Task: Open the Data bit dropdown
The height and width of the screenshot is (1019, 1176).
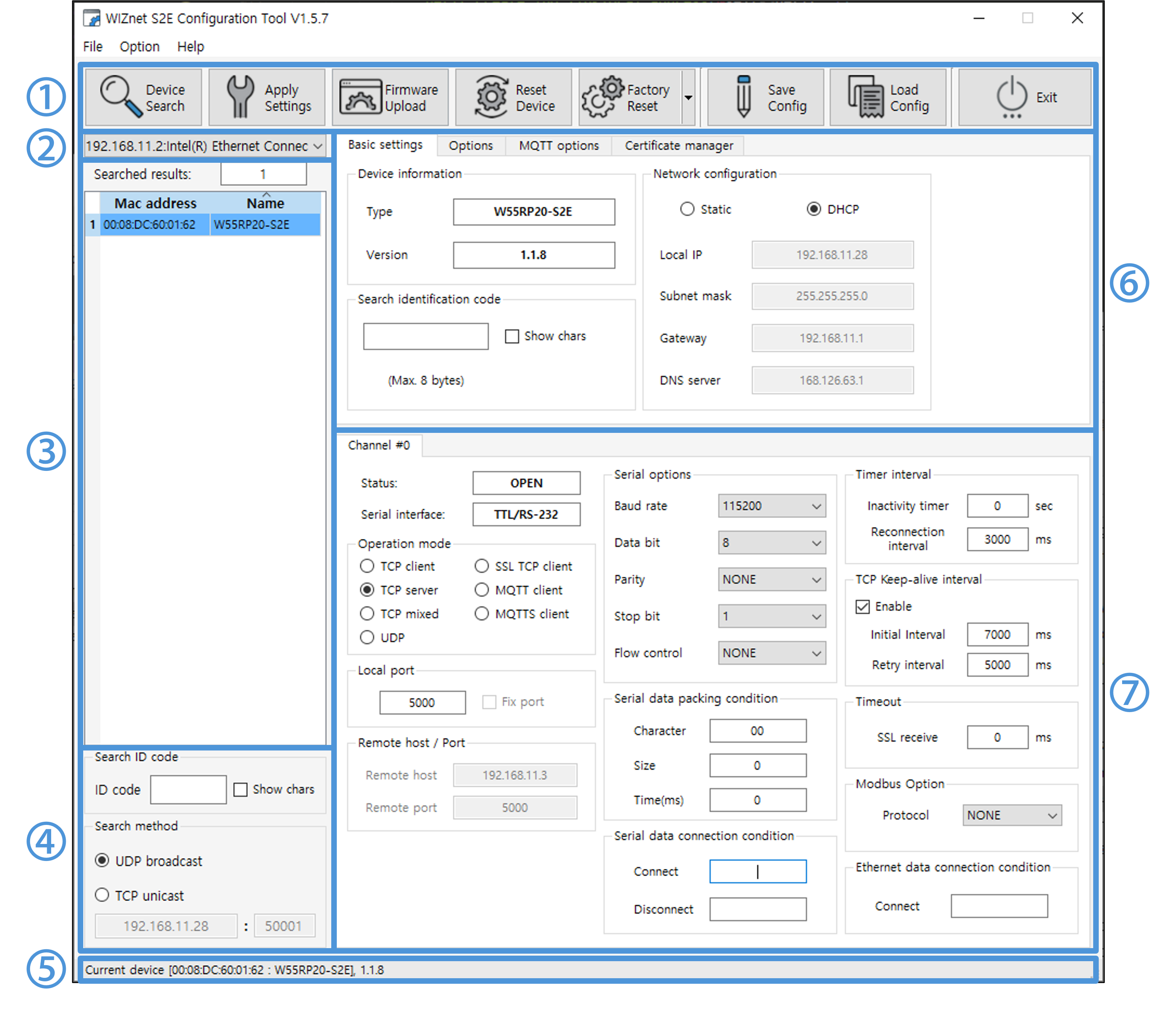Action: coord(771,543)
